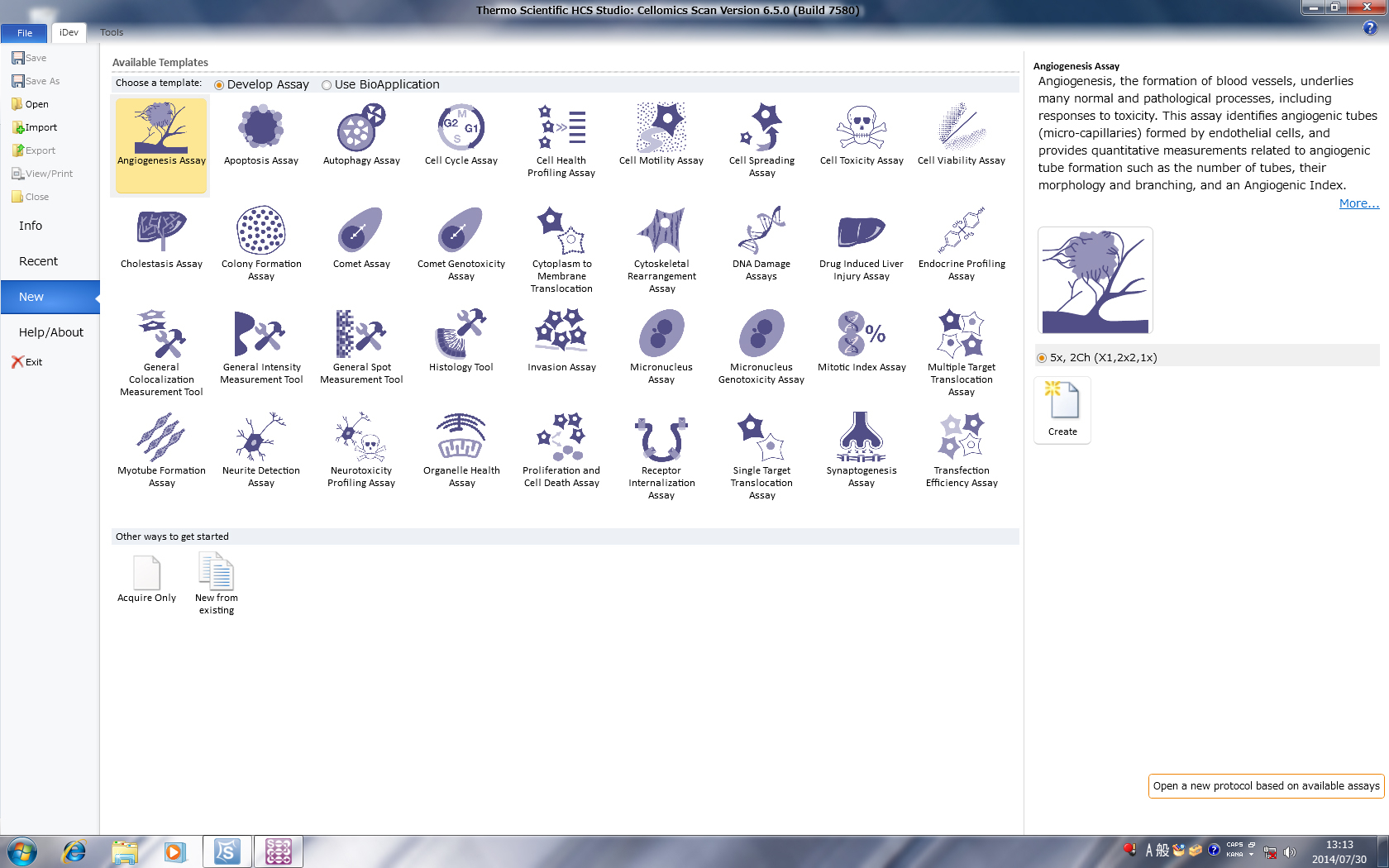Pick Proliferation and Cell Death Assay
The image size is (1389, 868).
click(561, 451)
